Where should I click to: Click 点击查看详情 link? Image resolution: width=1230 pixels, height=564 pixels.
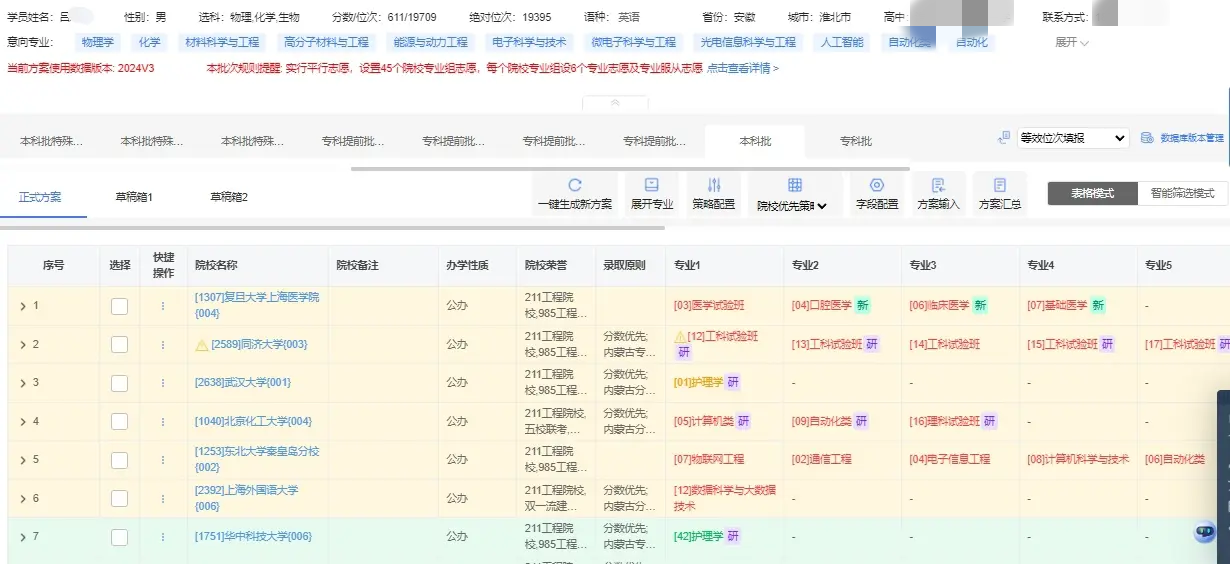(x=742, y=68)
